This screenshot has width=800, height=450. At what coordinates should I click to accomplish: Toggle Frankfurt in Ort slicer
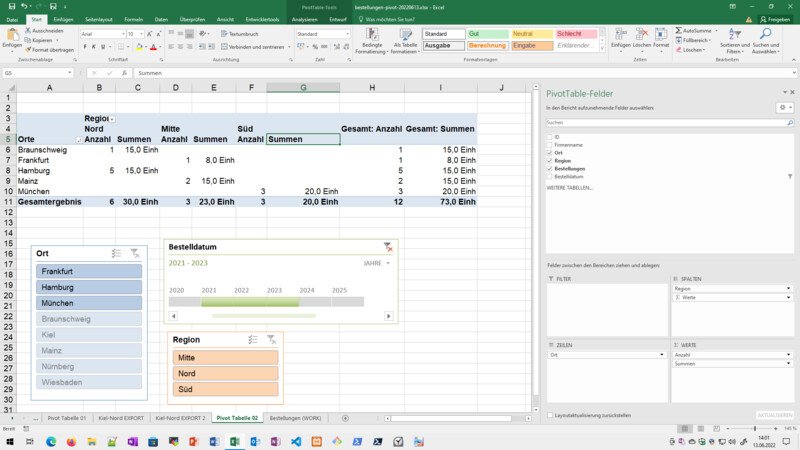89,271
